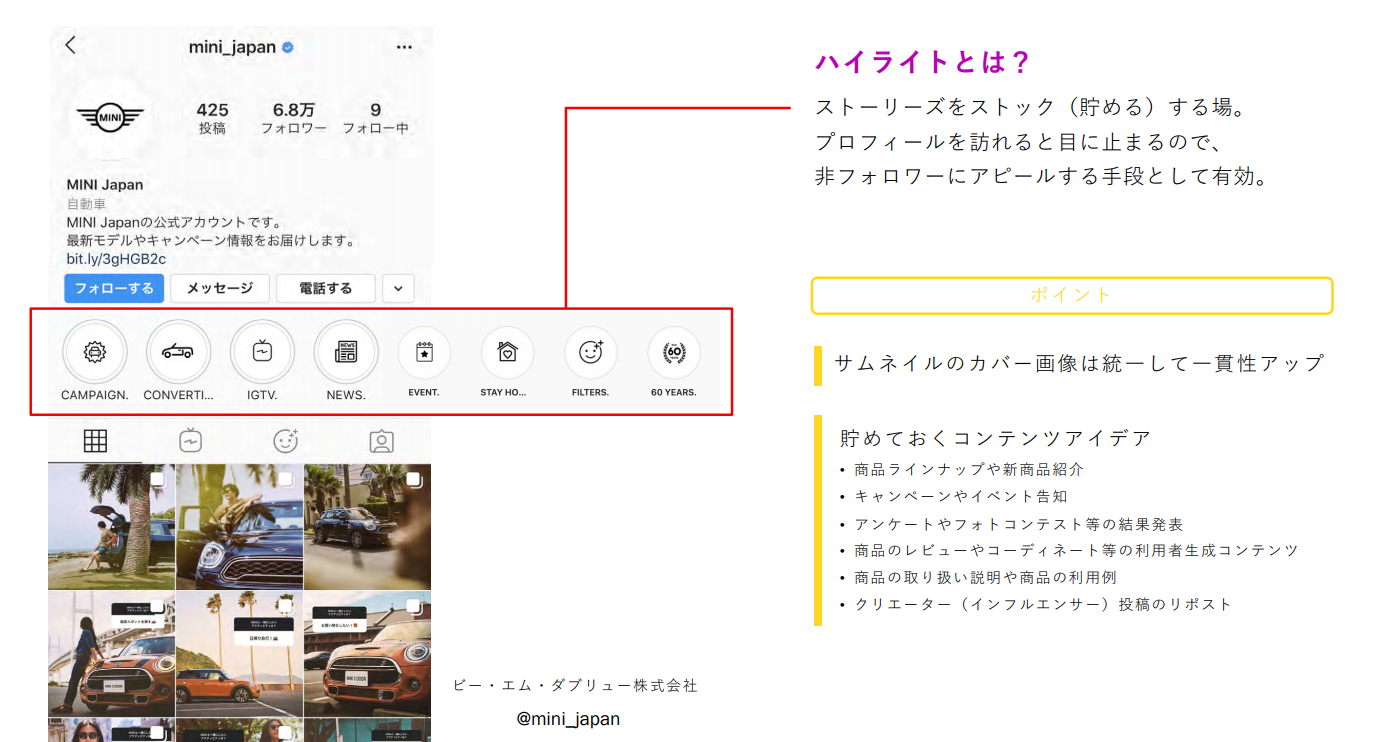Screen dimensions: 1397x742
Task: Open the CAMPAIGN. story highlight
Action: [x=95, y=353]
